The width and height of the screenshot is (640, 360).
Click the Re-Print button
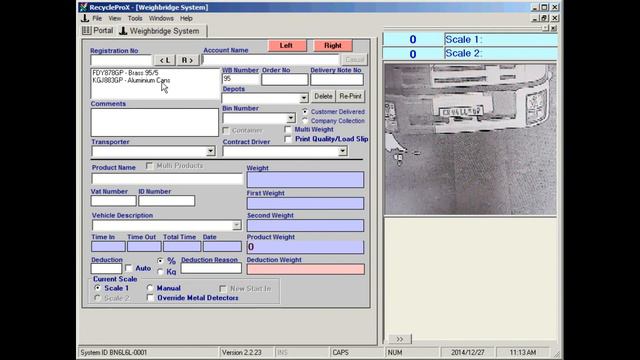click(x=350, y=96)
